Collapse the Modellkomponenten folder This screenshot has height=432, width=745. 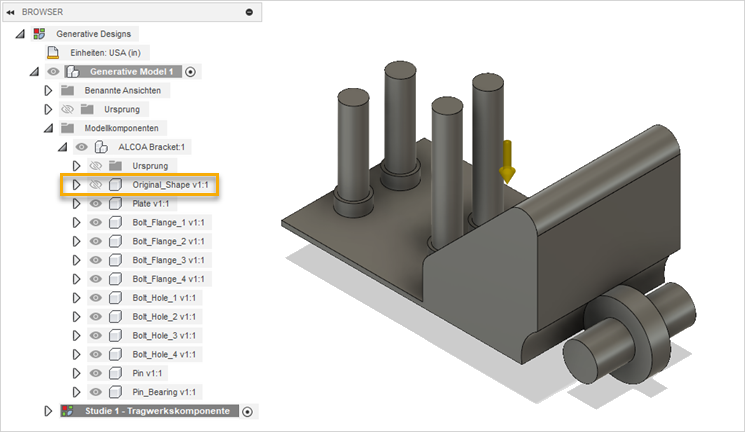[48, 128]
